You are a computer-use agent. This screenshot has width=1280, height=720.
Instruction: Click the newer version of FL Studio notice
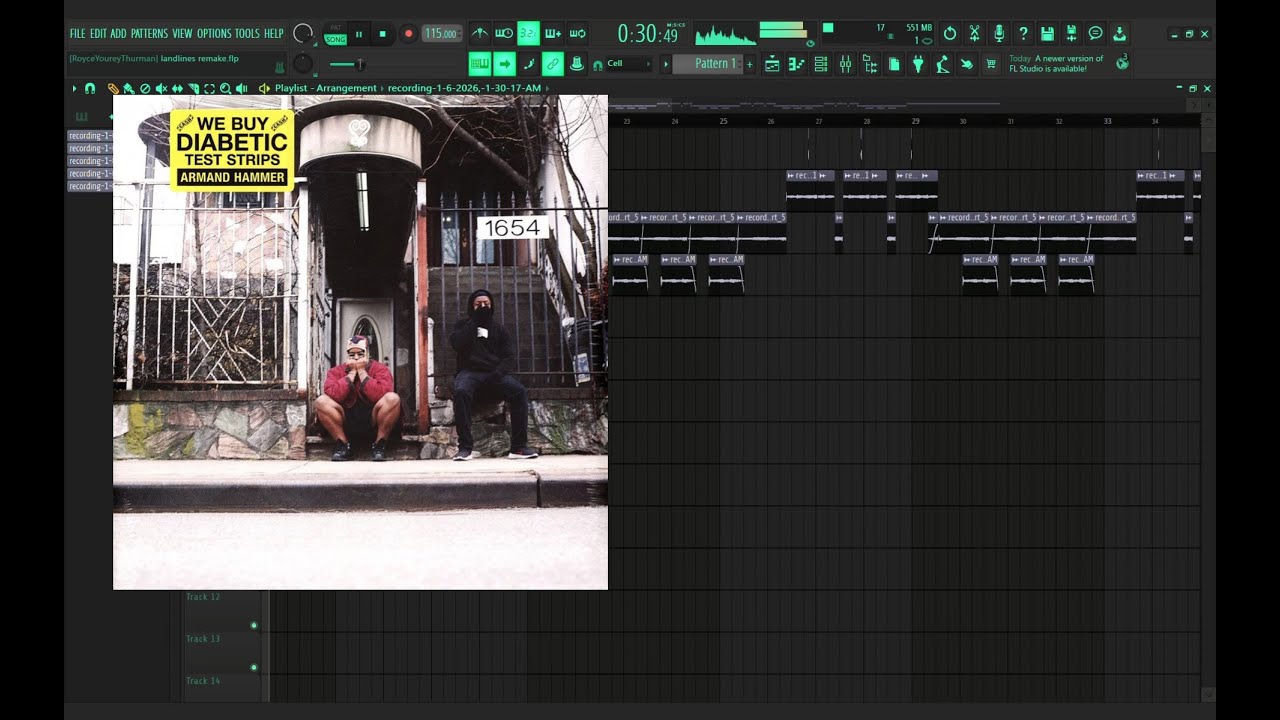coord(1057,63)
